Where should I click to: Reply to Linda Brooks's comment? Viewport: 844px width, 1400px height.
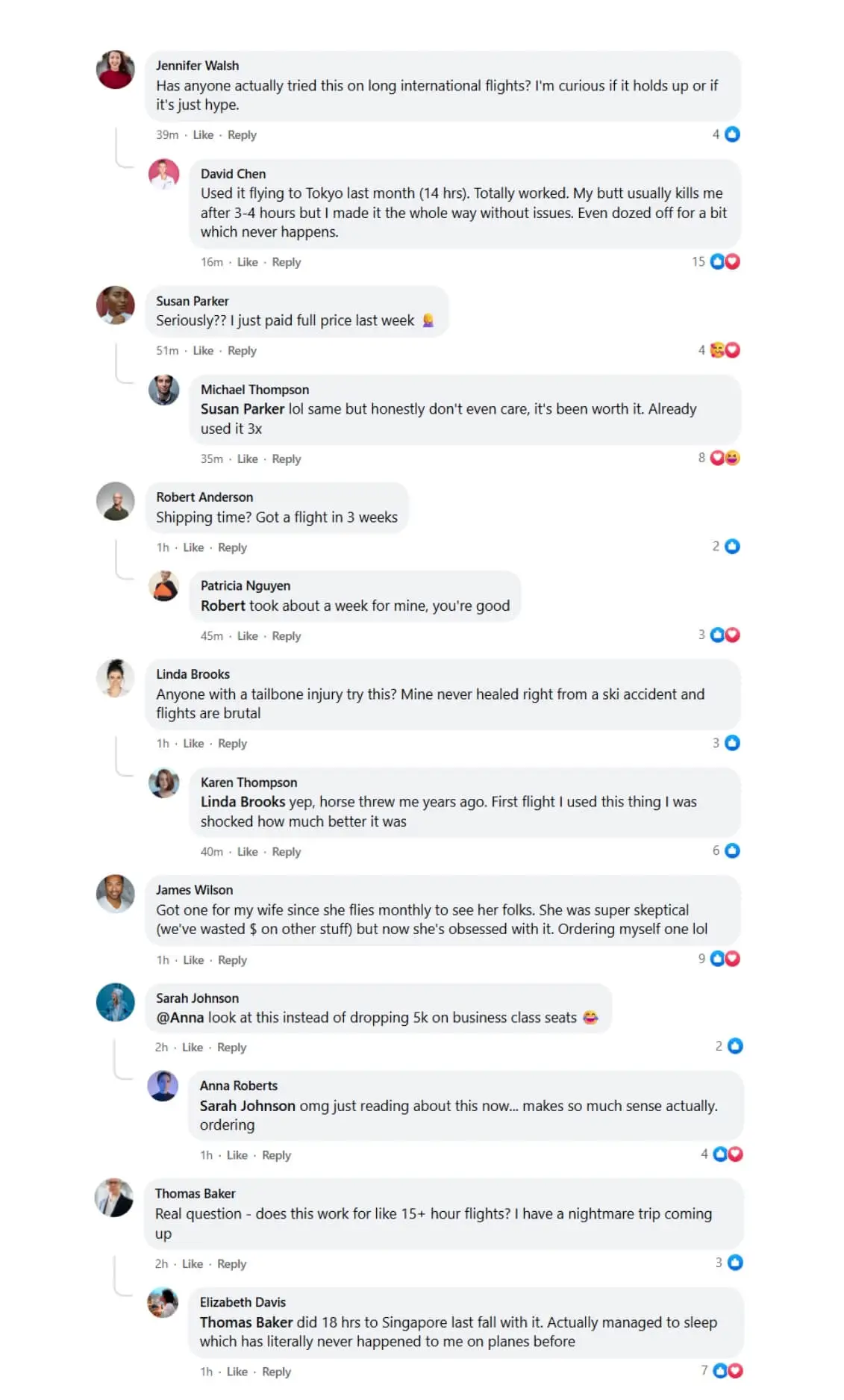(x=232, y=744)
